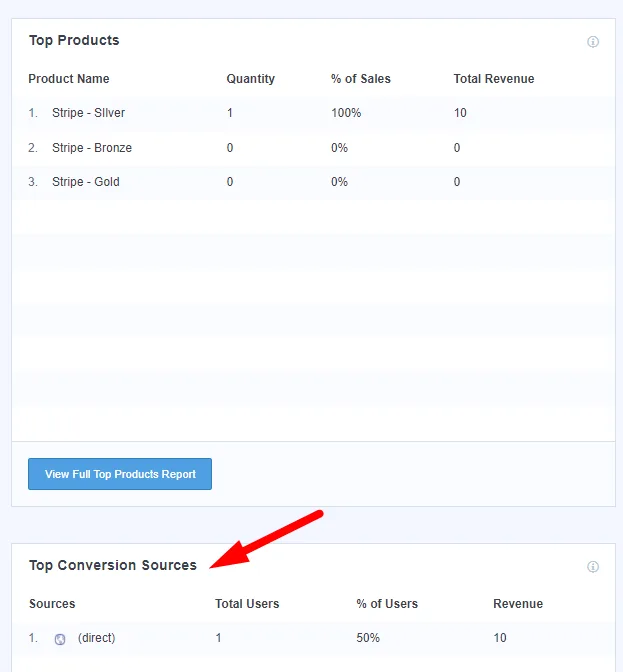Click the Top Products info icon
Screen dimensions: 623x672
(x=593, y=42)
